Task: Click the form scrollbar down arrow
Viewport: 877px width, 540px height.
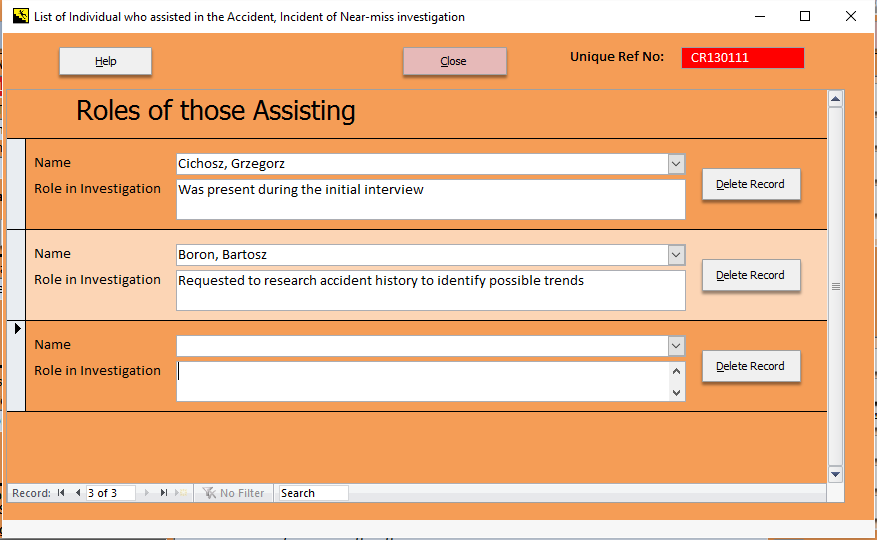Action: pyautogui.click(x=836, y=475)
